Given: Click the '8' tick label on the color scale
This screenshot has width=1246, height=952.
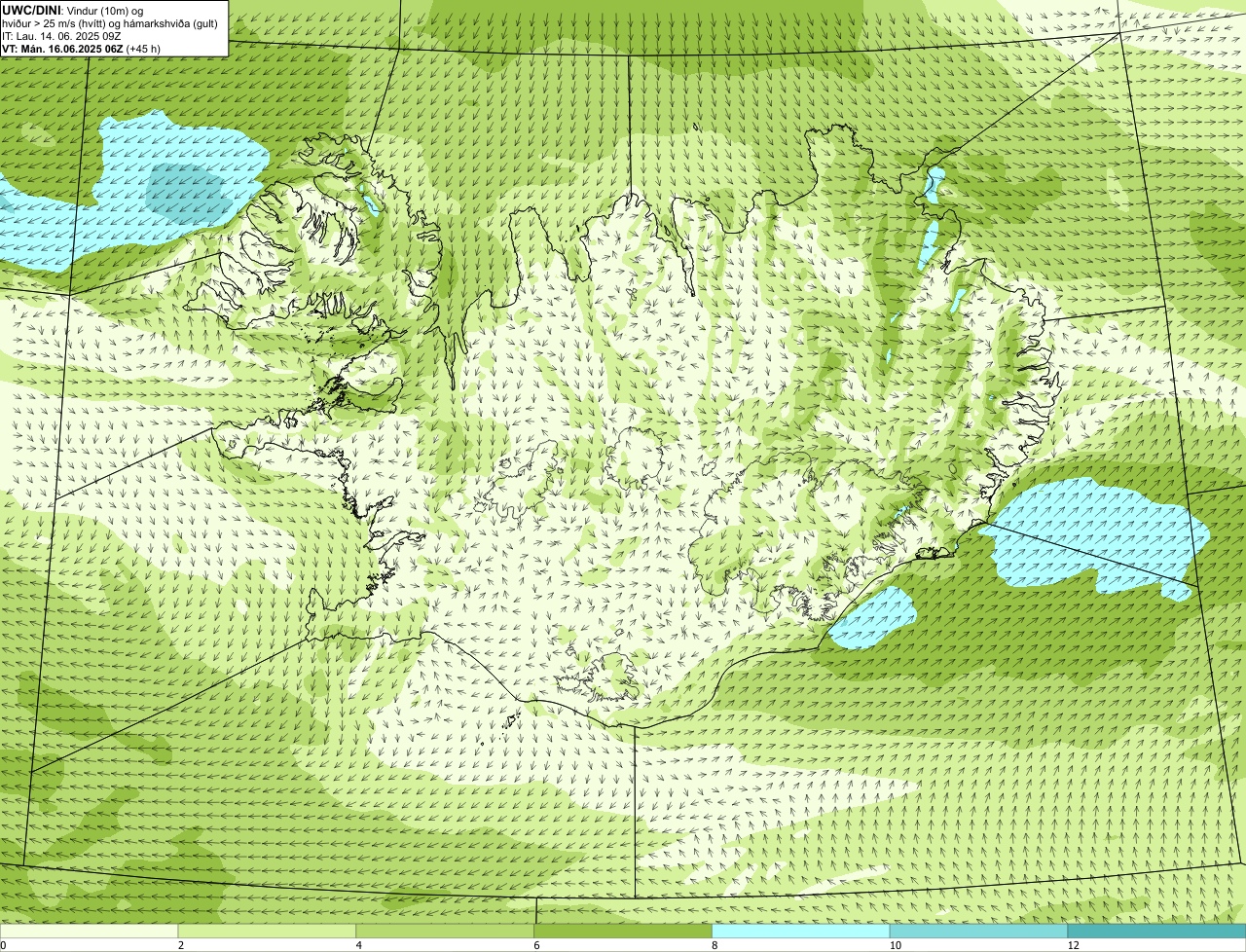Looking at the screenshot, I should tap(715, 945).
